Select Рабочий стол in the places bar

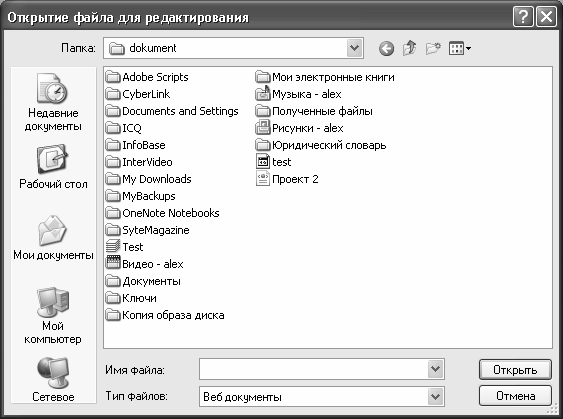coord(53,167)
